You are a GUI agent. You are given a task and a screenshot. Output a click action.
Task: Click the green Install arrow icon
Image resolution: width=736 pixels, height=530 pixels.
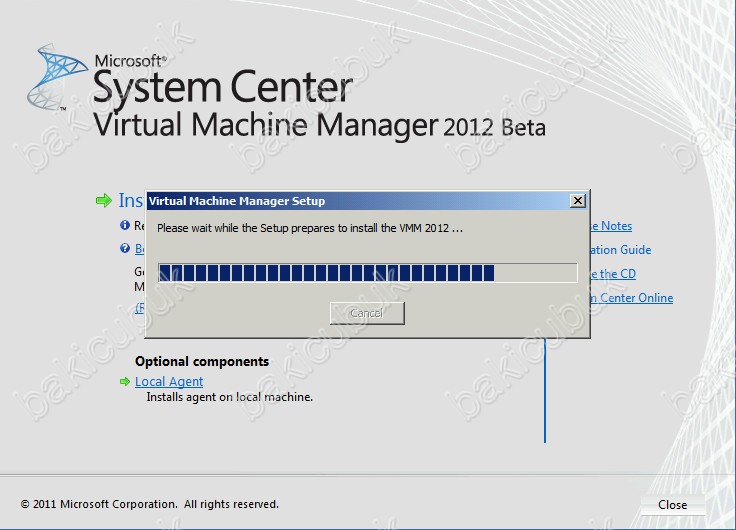click(x=104, y=200)
